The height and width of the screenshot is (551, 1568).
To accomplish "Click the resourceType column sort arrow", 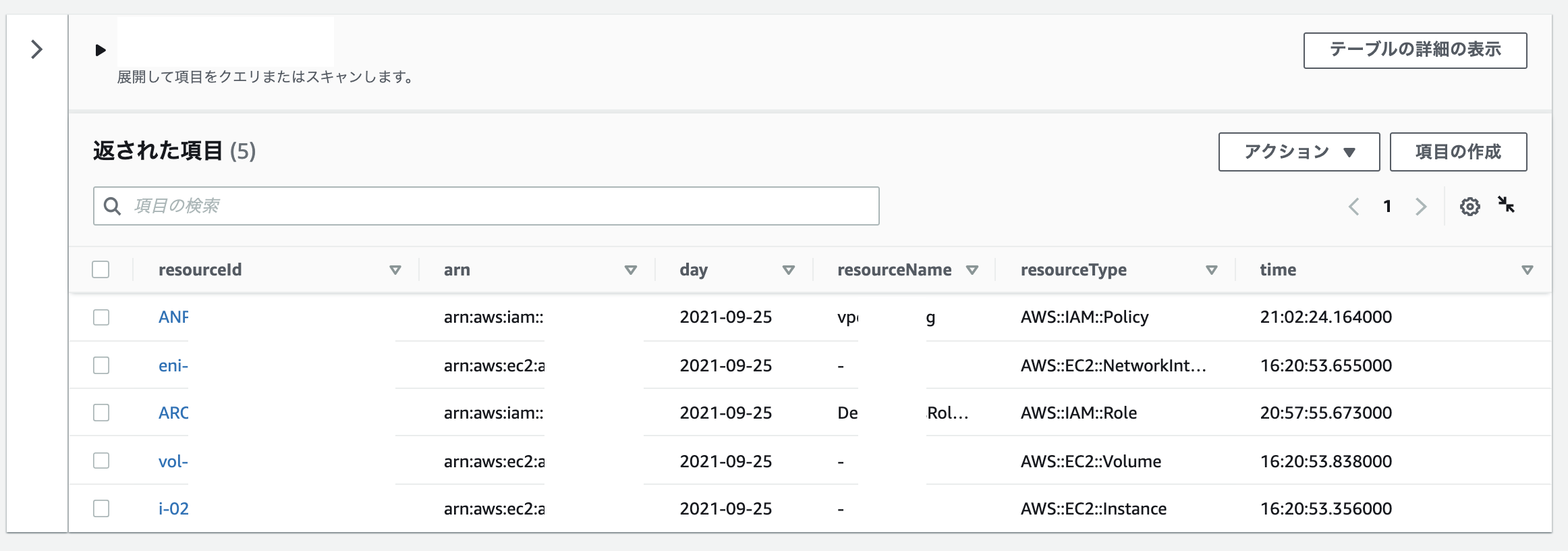I will click(1212, 270).
